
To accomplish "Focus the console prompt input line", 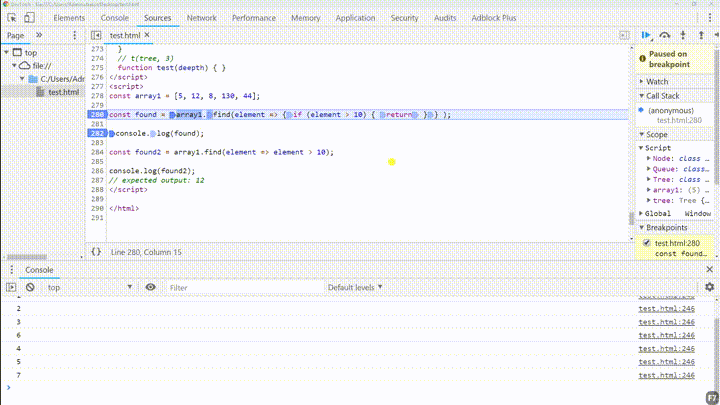I will 358,388.
